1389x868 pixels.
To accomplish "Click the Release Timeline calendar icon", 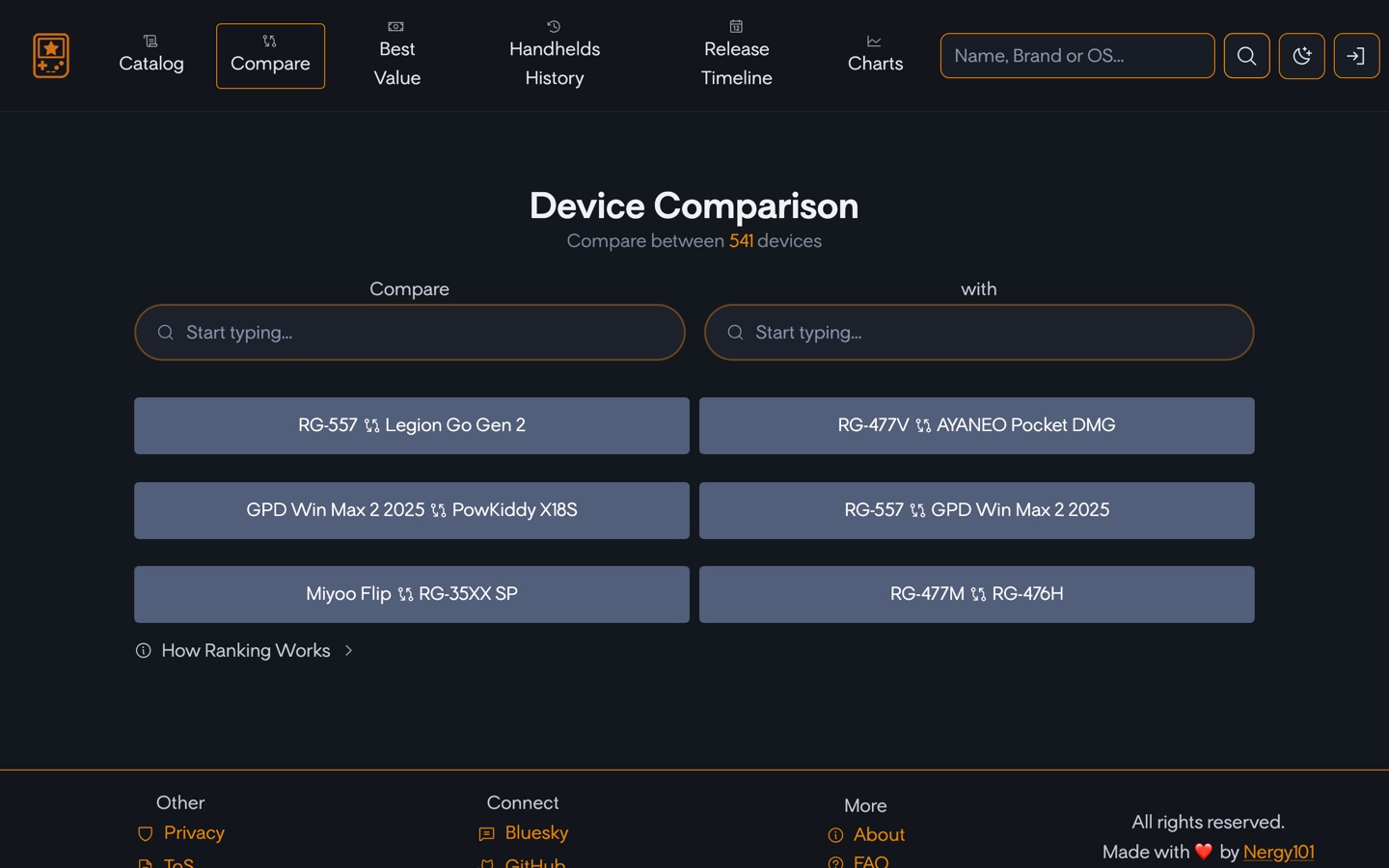I will (736, 27).
